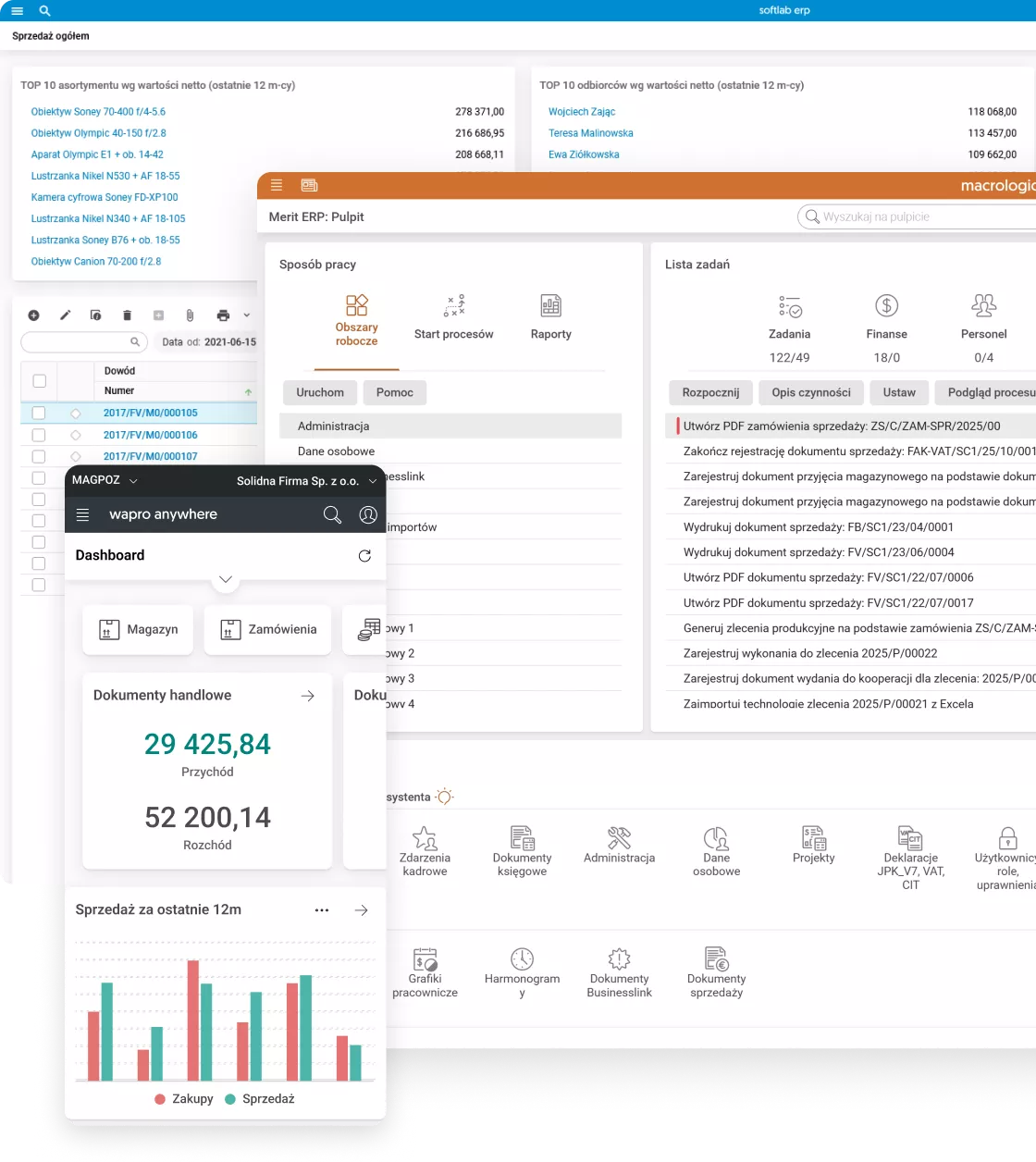Screen dimensions: 1036x1162
Task: Tick checkbox for row 2017/FV/M0/000106
Action: pos(39,435)
